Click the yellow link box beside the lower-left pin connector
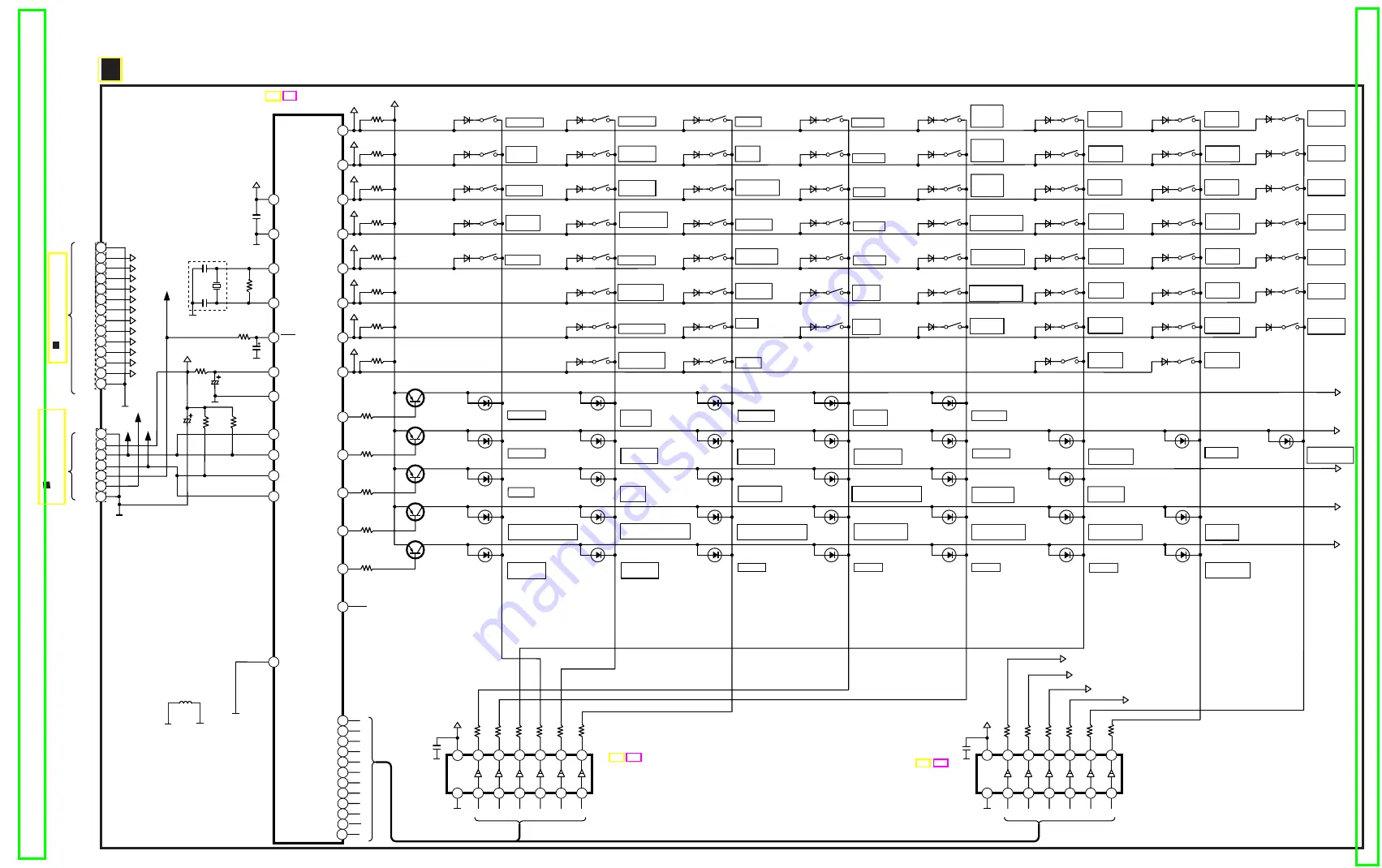Viewport: 1382px width, 868px height. pyautogui.click(x=52, y=457)
